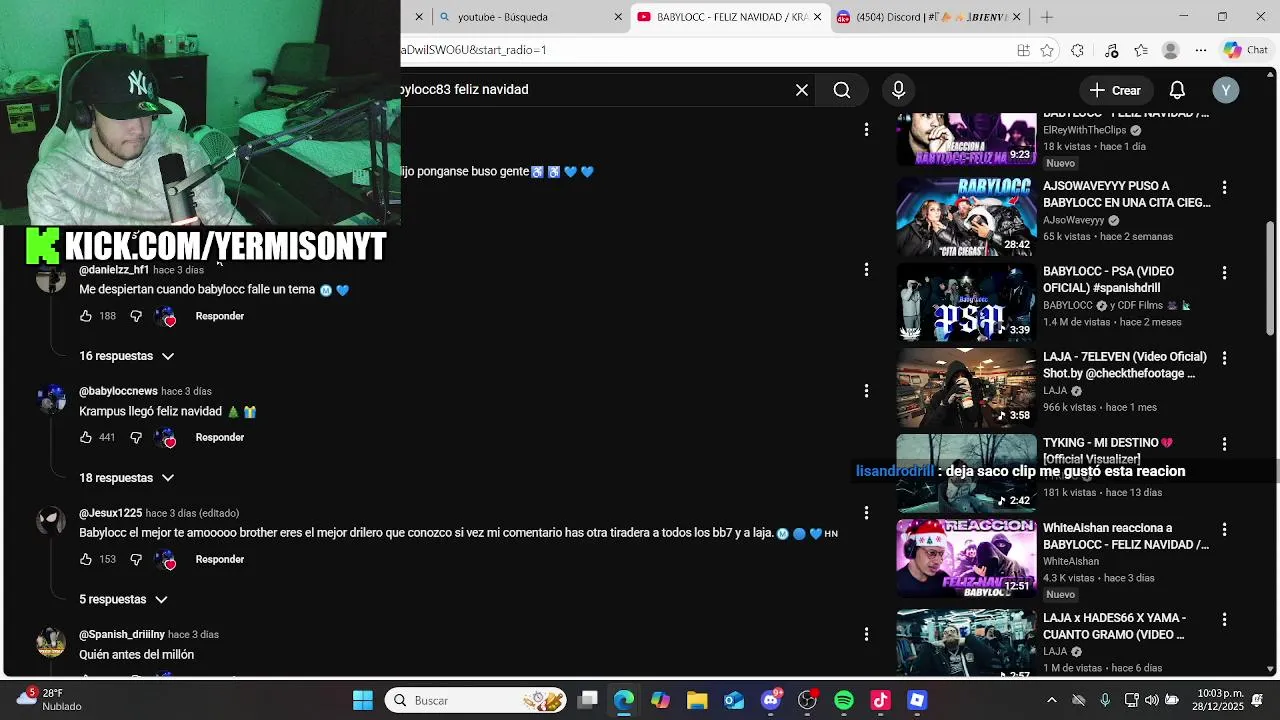Open Edge split screen icon

tap(1023, 50)
